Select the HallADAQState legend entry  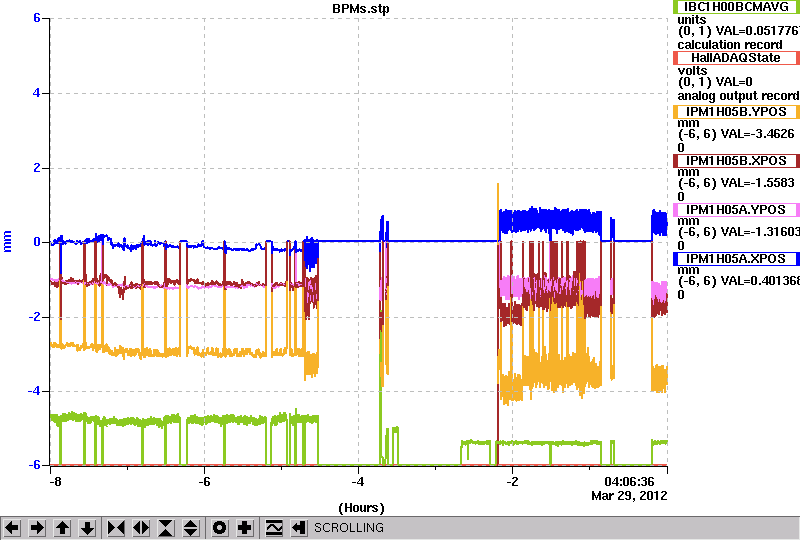tap(736, 58)
